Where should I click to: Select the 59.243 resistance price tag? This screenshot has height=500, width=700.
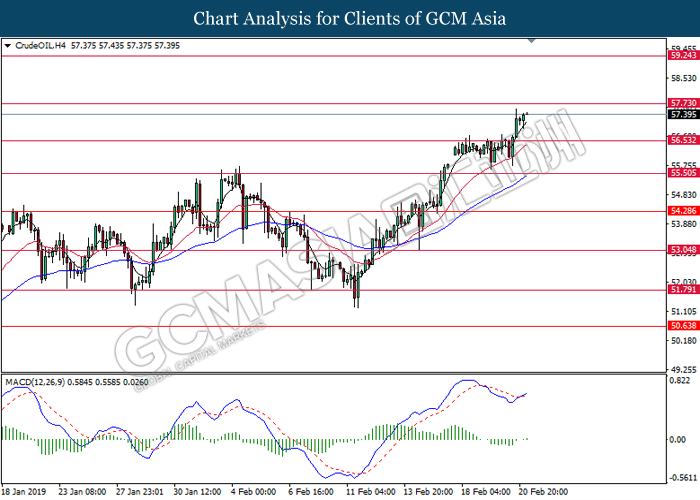683,56
